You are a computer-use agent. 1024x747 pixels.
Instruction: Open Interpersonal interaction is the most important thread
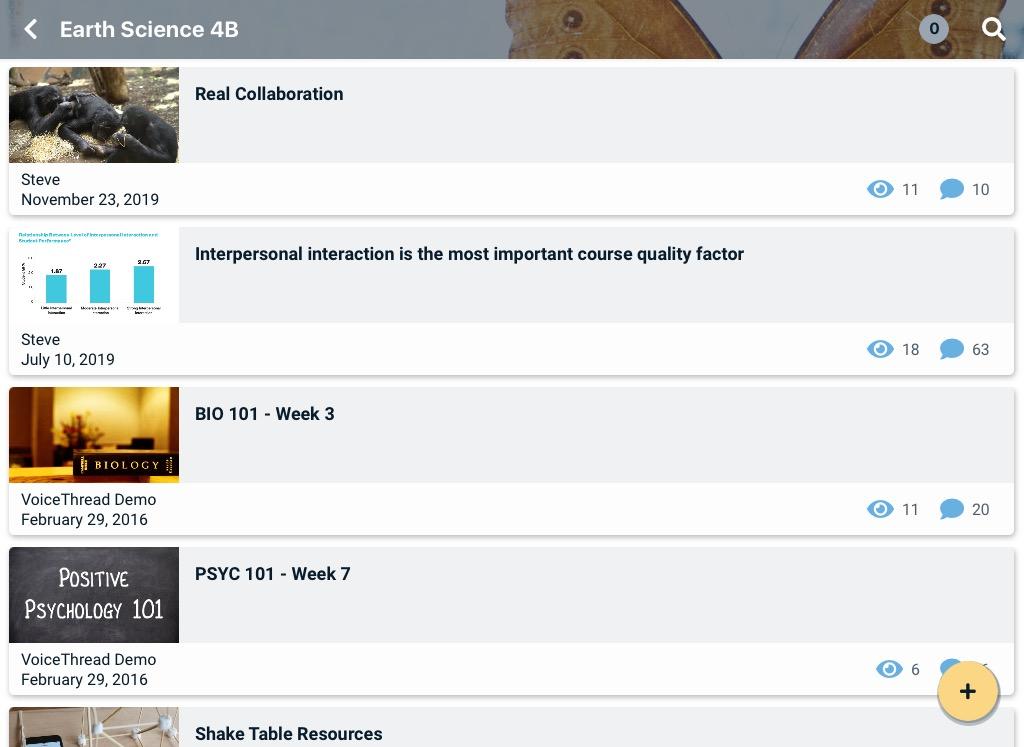click(469, 254)
